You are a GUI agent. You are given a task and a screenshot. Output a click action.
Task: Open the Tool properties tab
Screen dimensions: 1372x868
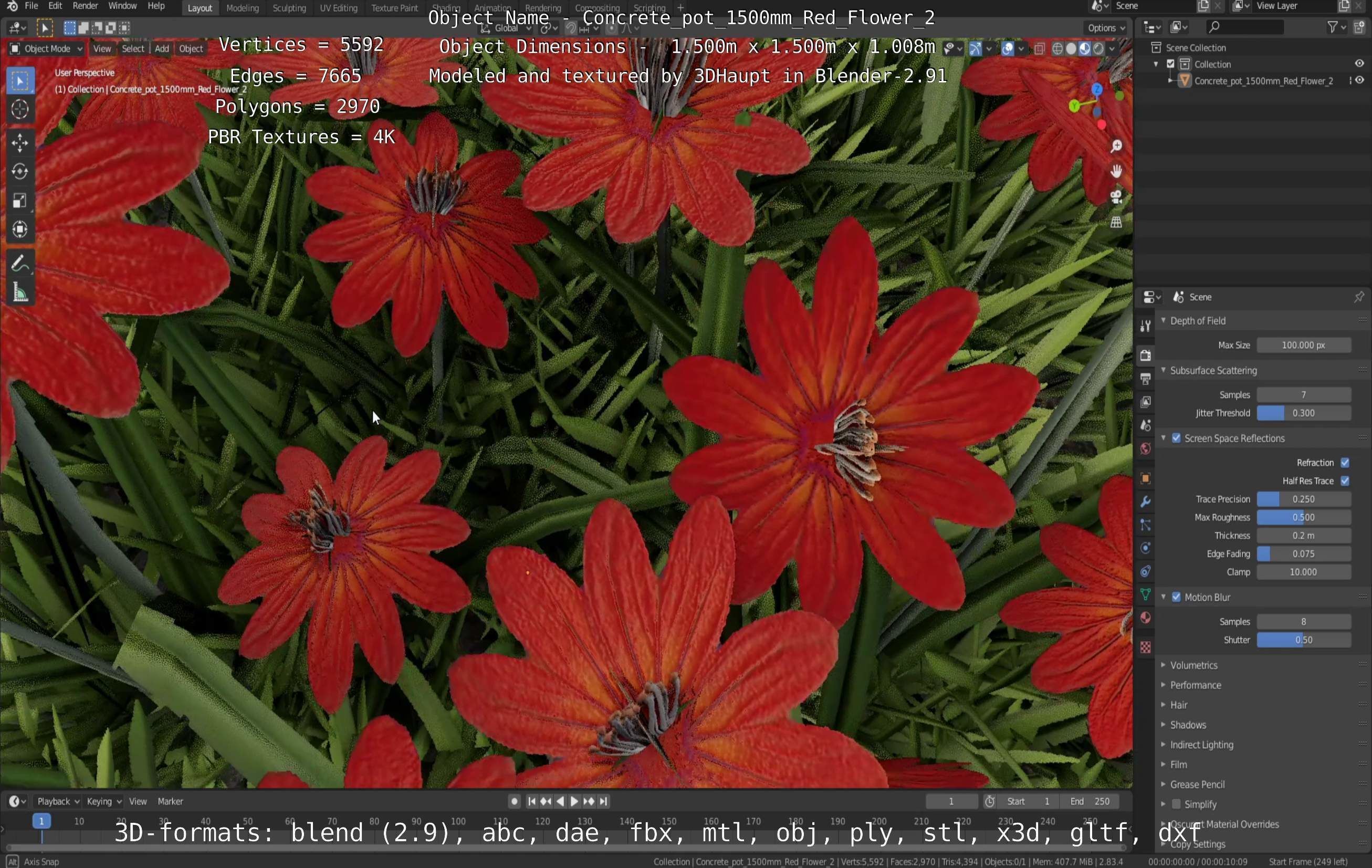[1145, 326]
